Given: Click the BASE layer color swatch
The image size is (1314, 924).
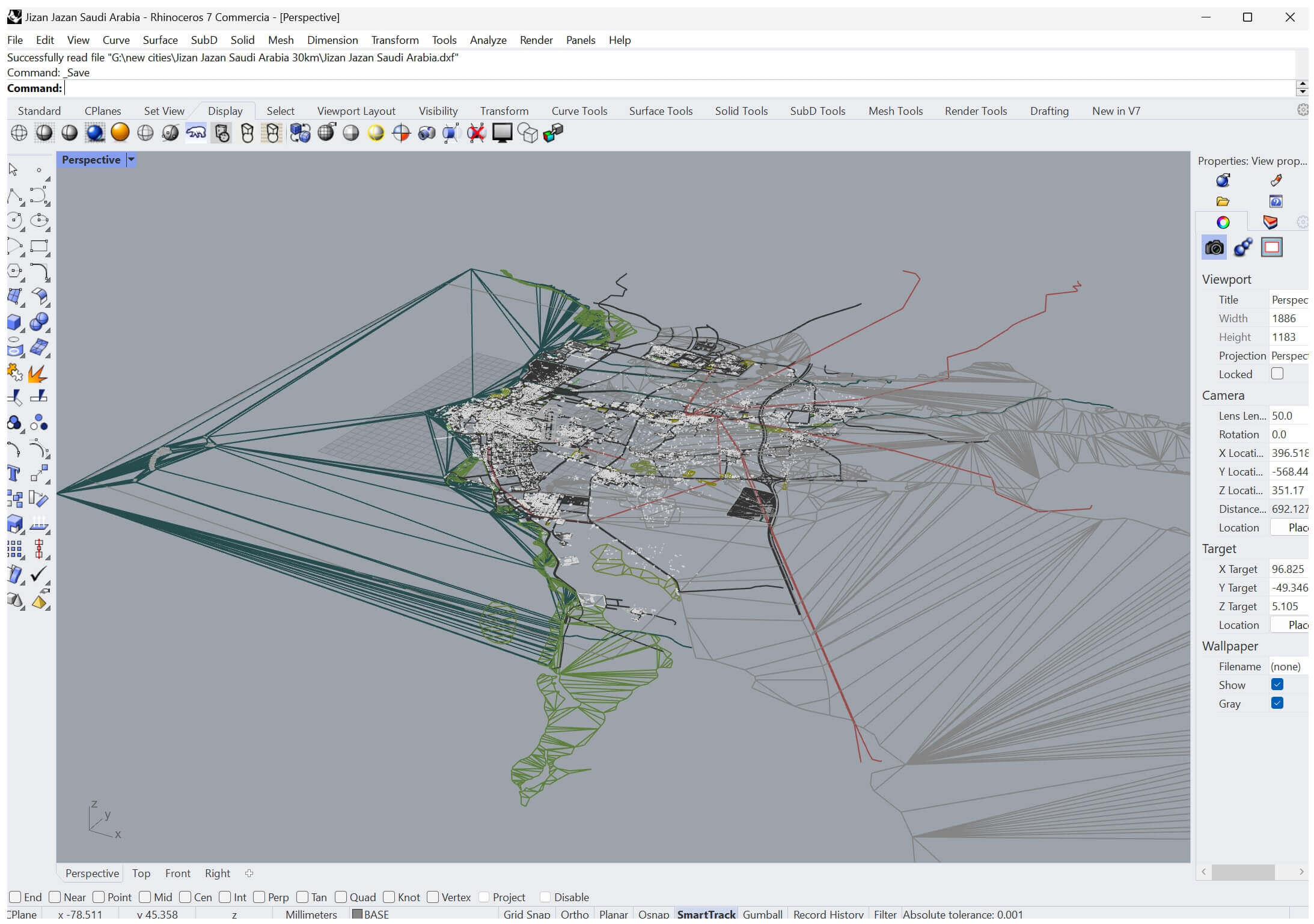Looking at the screenshot, I should click(357, 914).
